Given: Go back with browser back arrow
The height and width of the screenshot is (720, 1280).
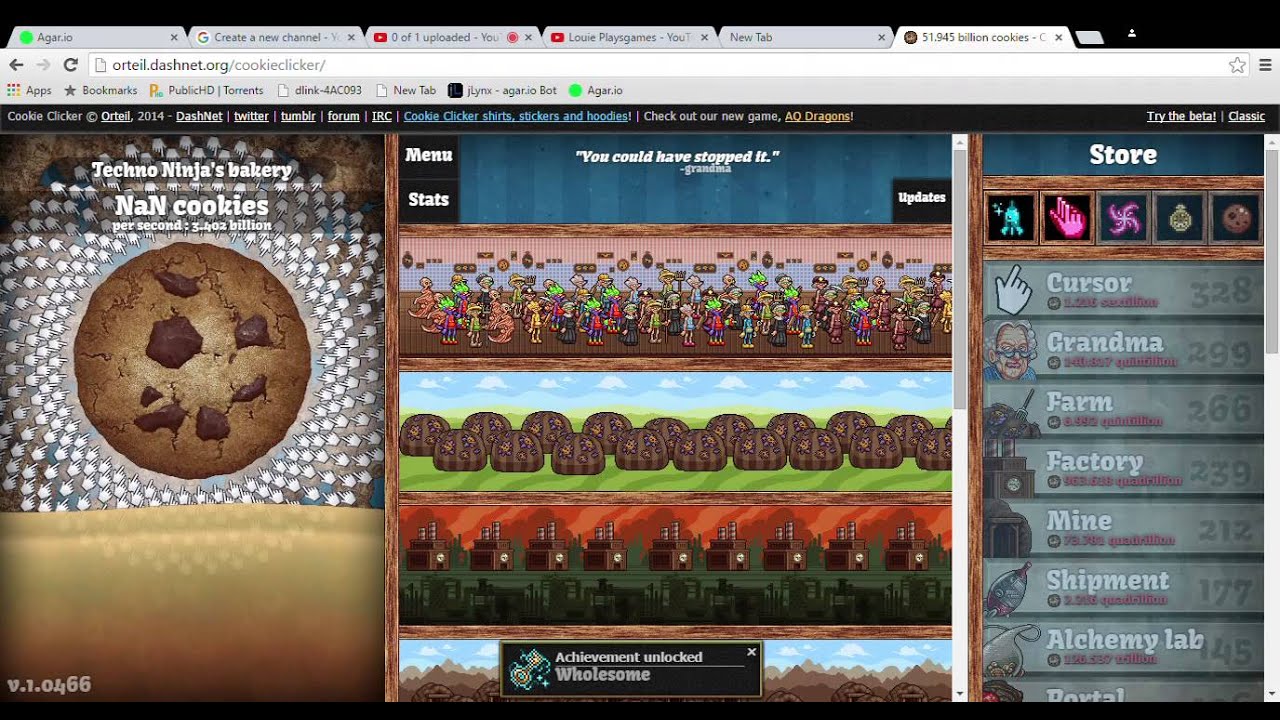Looking at the screenshot, I should pos(16,65).
